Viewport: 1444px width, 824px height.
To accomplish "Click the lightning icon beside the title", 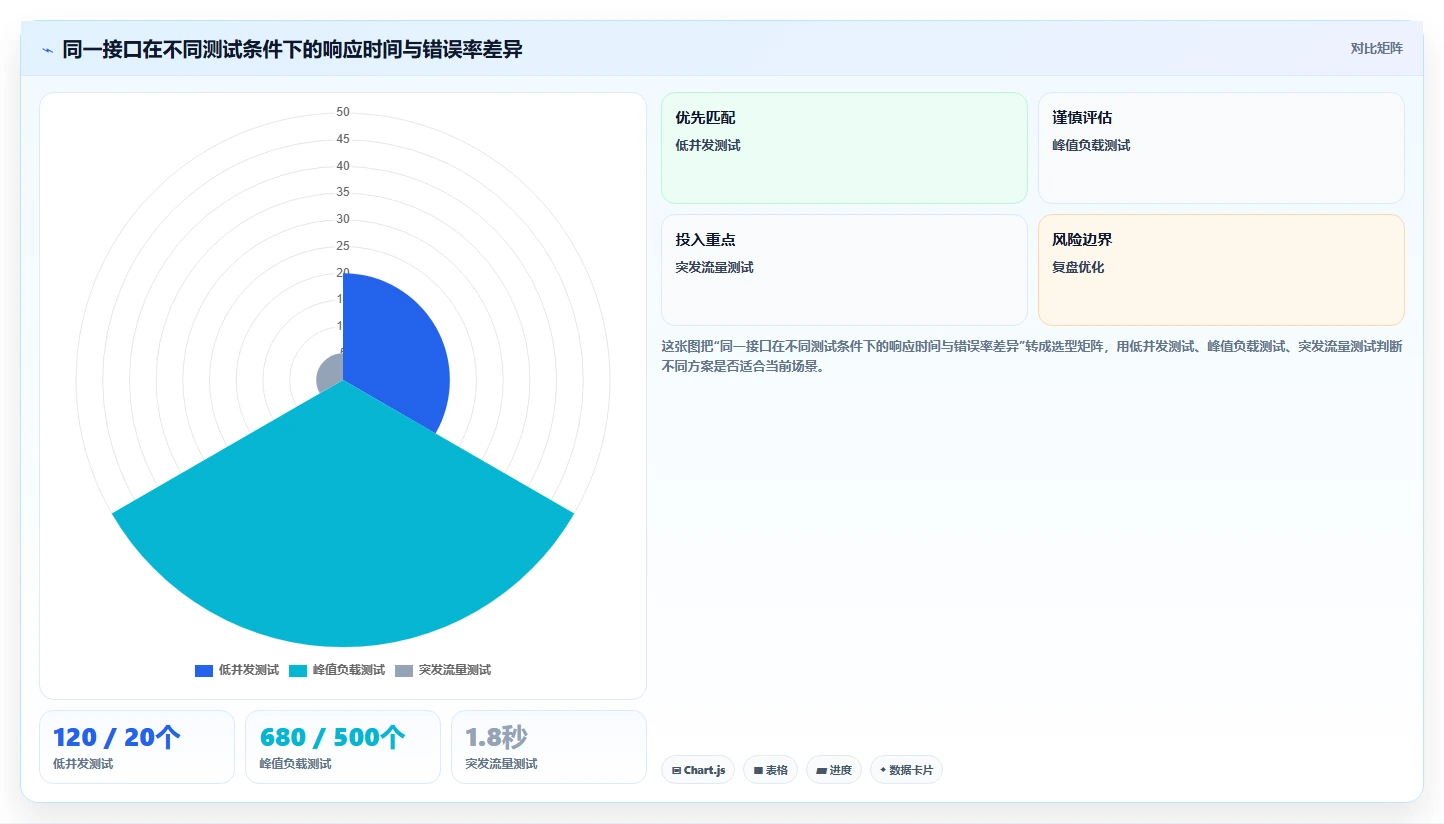I will pyautogui.click(x=47, y=49).
